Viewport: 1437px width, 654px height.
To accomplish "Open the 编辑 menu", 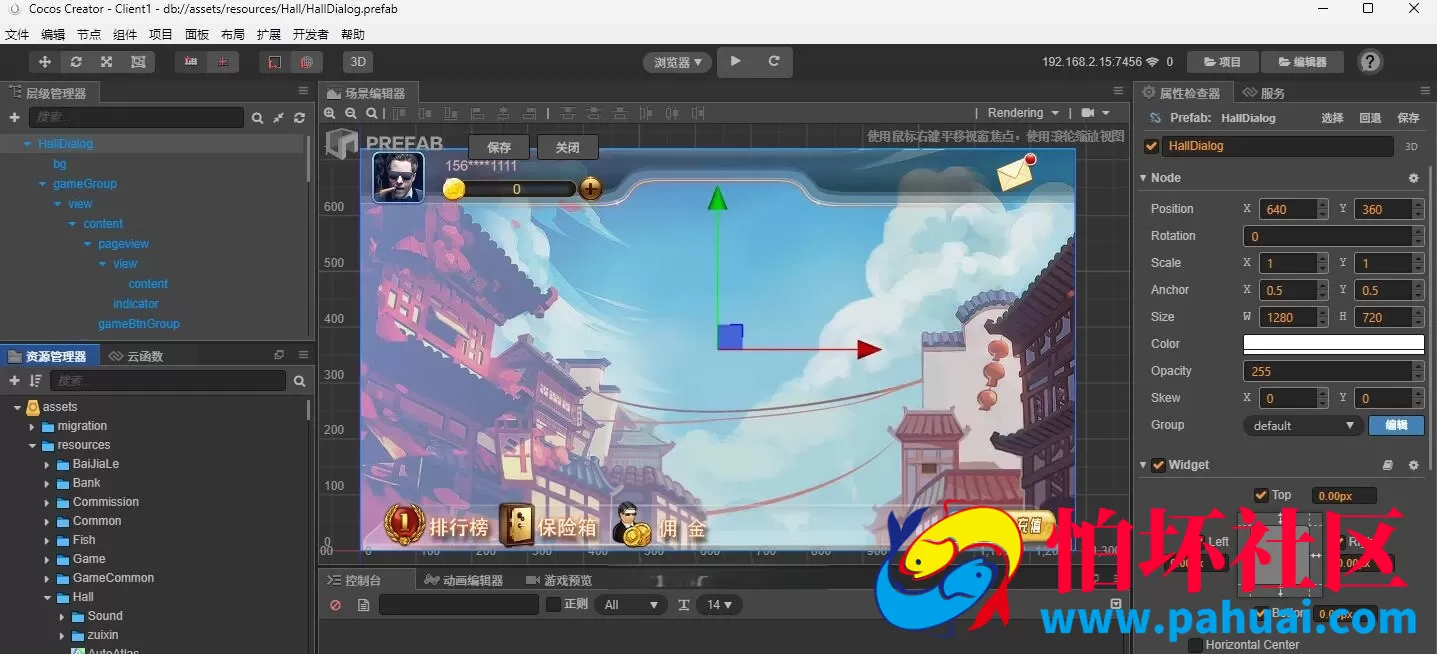I will [x=53, y=34].
